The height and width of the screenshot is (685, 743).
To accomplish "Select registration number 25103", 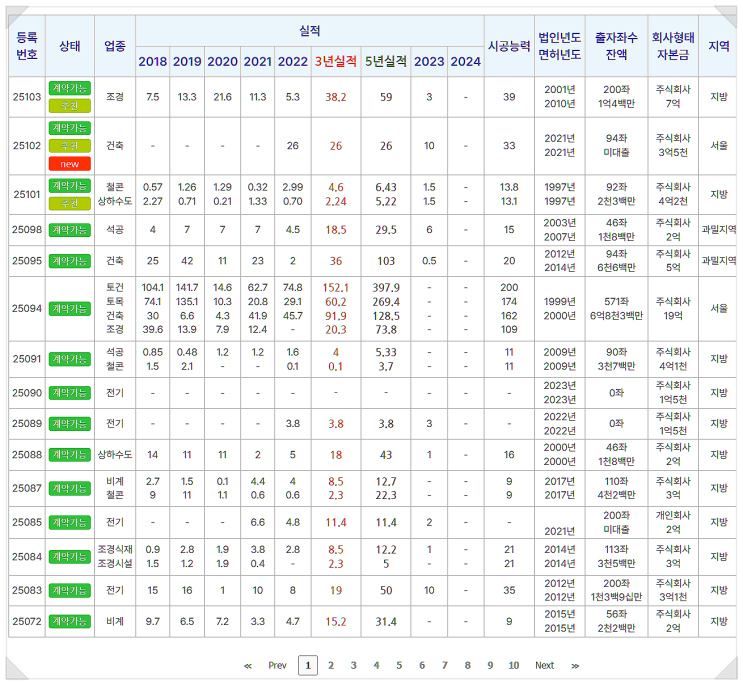I will (27, 97).
